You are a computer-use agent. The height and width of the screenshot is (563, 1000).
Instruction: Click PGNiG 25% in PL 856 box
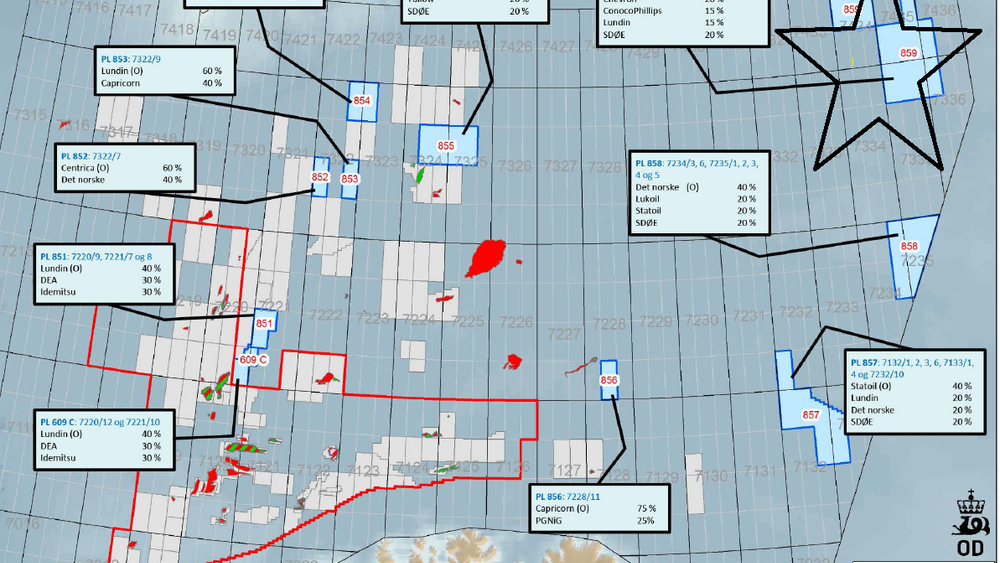tap(595, 520)
